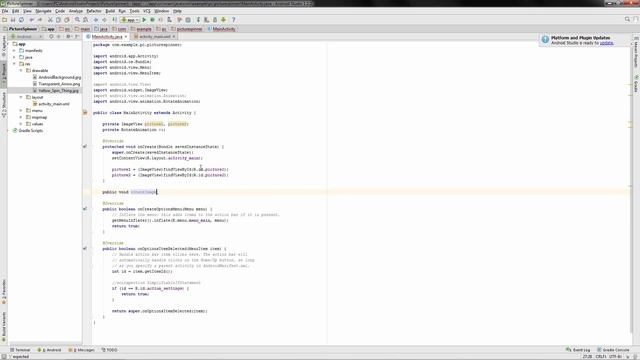Viewport: 640px width, 360px height.
Task: Click the Cut toolbar icon
Action: [x=50, y=20]
